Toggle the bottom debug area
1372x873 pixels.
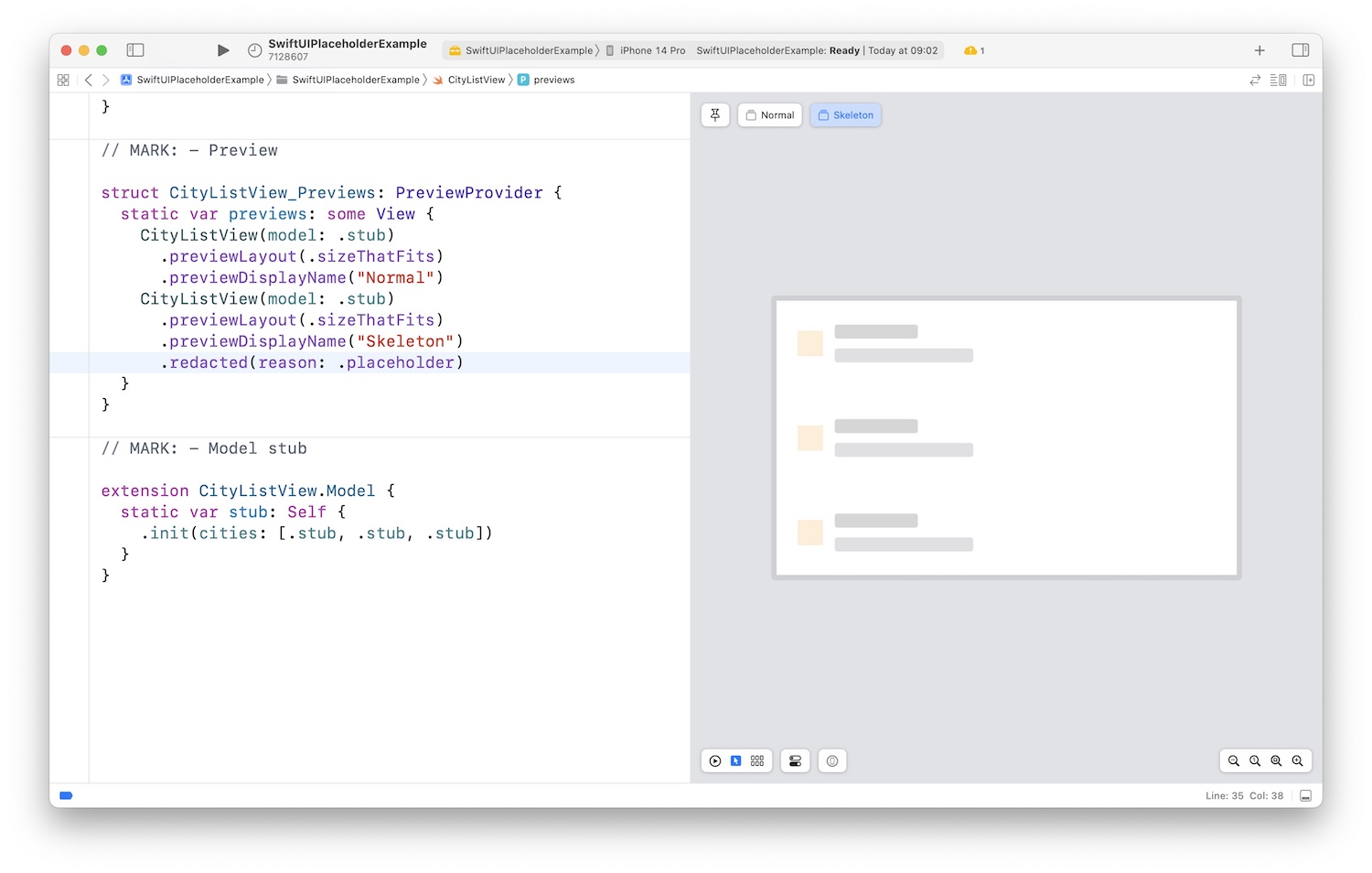coord(1306,796)
